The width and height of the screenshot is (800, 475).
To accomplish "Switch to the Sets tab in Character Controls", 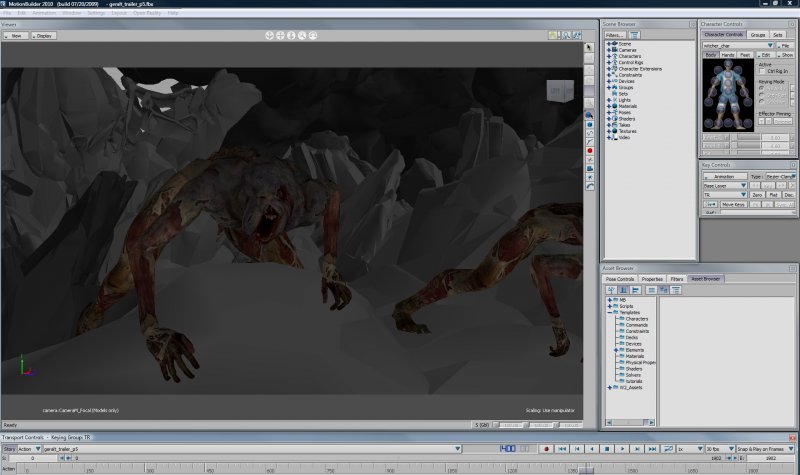I will (778, 35).
